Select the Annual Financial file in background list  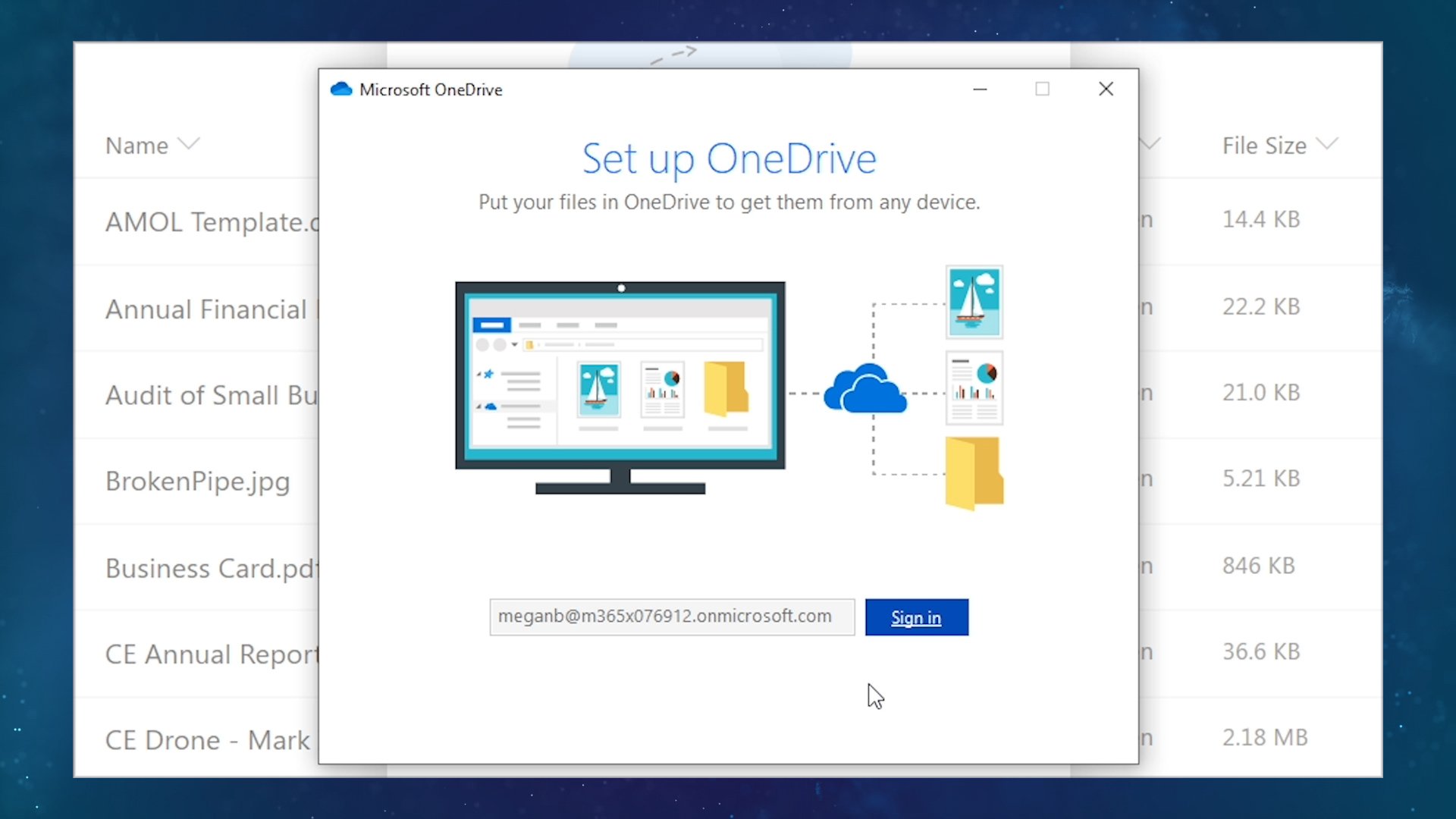click(212, 309)
